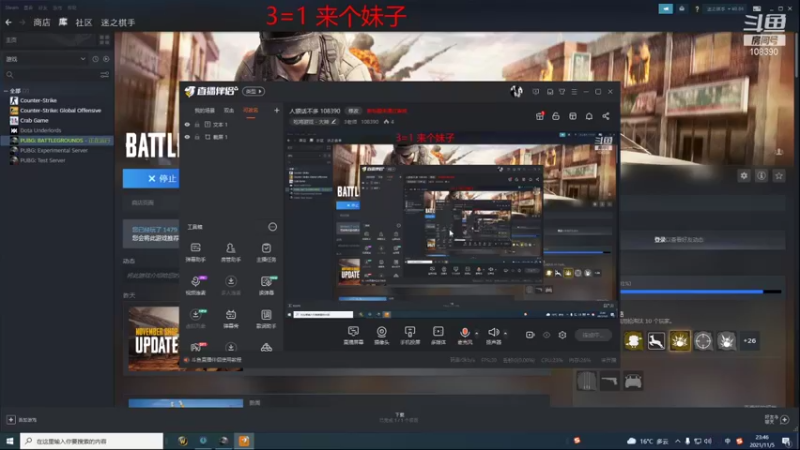Screen dimensions: 800x450
Task: Open the 弹幕助手 tool
Action: (195, 253)
